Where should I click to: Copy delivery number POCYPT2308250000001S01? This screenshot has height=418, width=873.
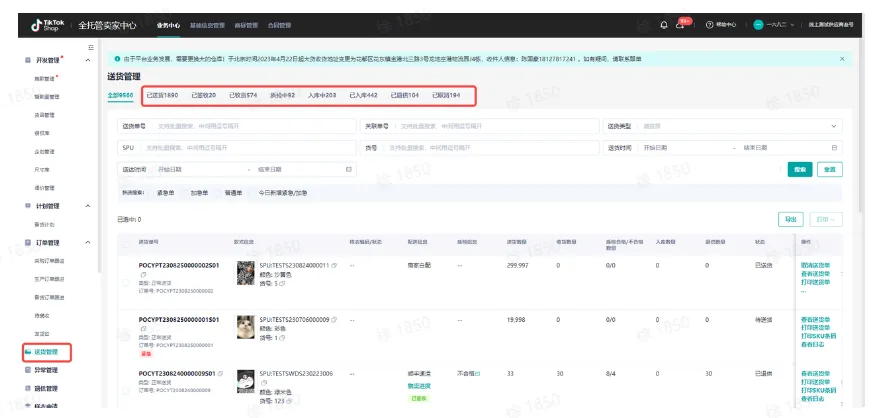143,329
